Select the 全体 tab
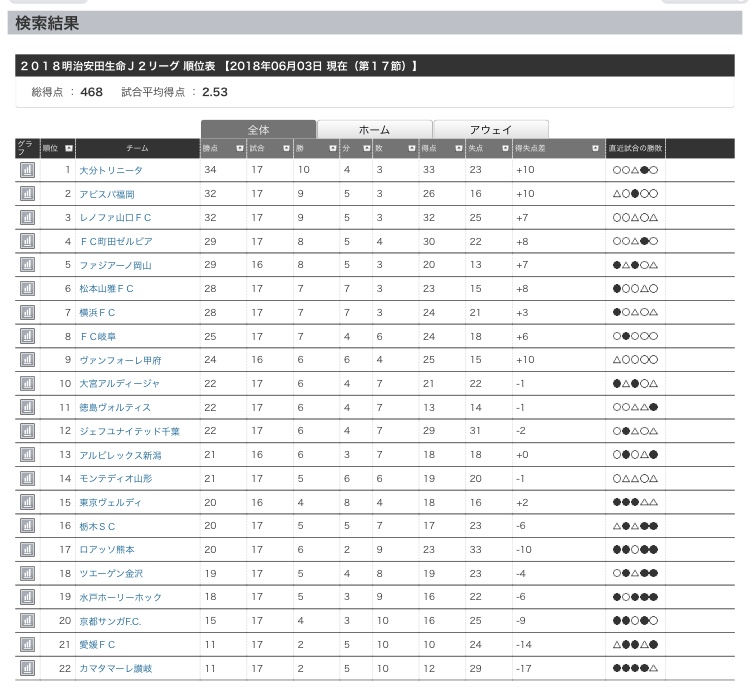750x694 pixels. (258, 130)
